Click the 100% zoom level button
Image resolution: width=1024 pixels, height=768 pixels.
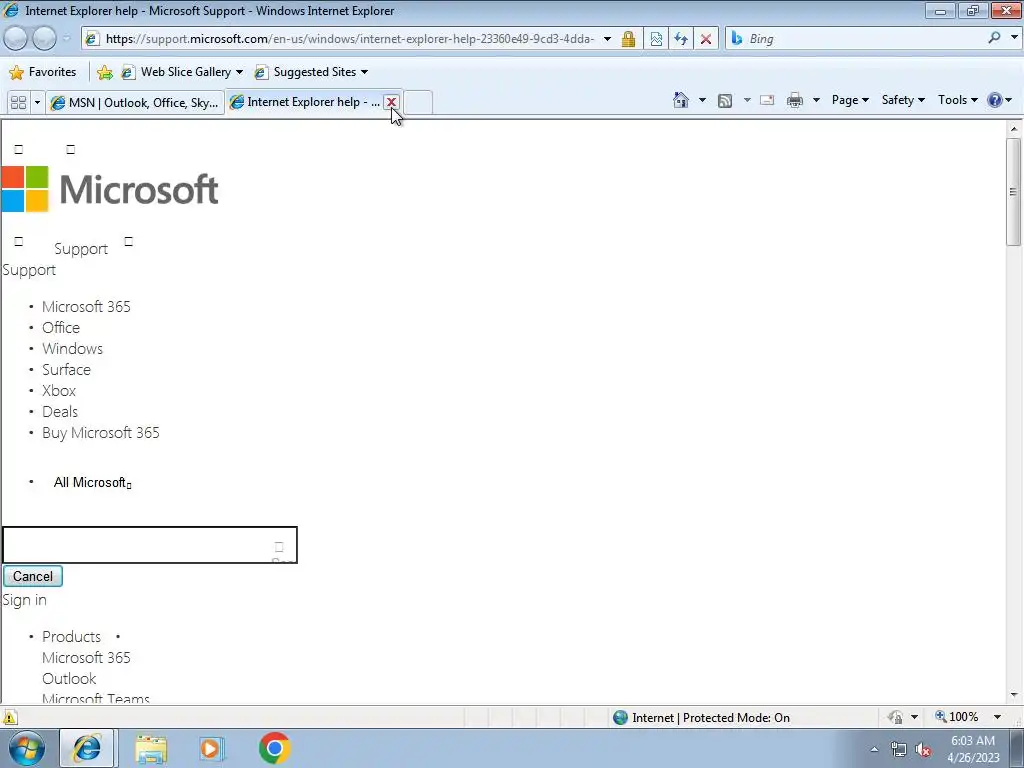pyautogui.click(x=957, y=717)
